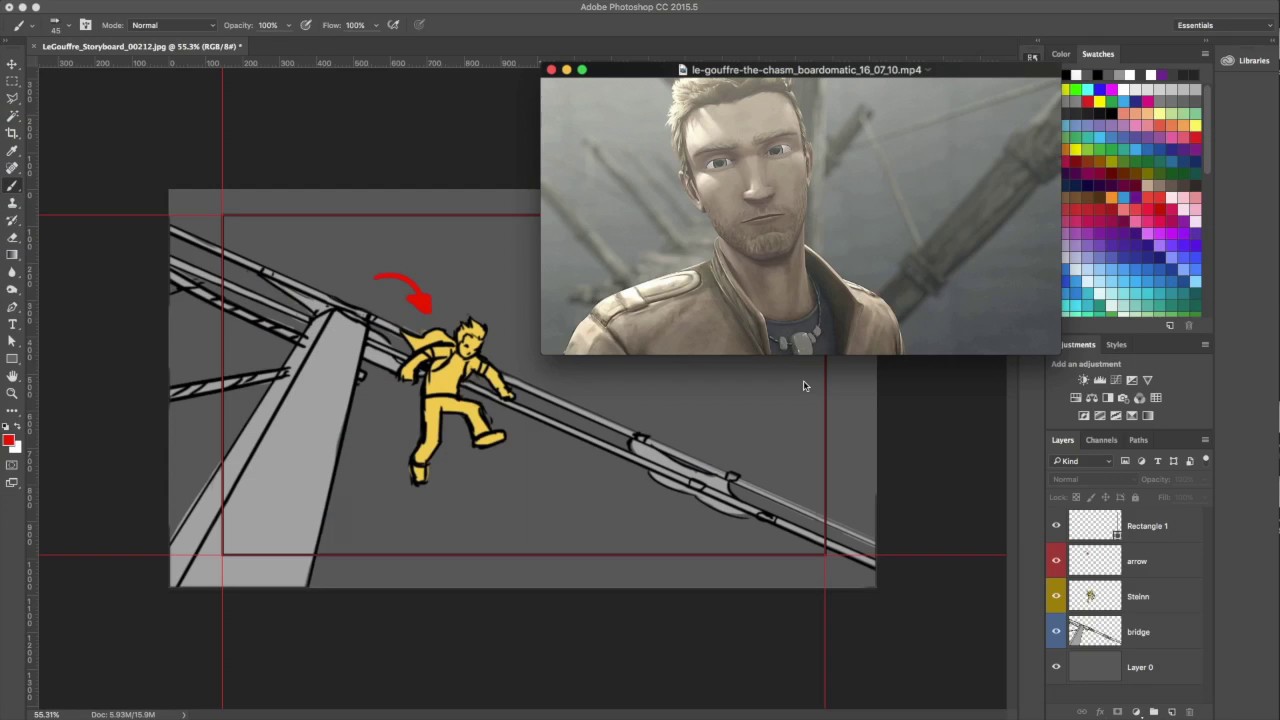Toggle filter for type layers
The width and height of the screenshot is (1280, 720).
tap(1158, 461)
